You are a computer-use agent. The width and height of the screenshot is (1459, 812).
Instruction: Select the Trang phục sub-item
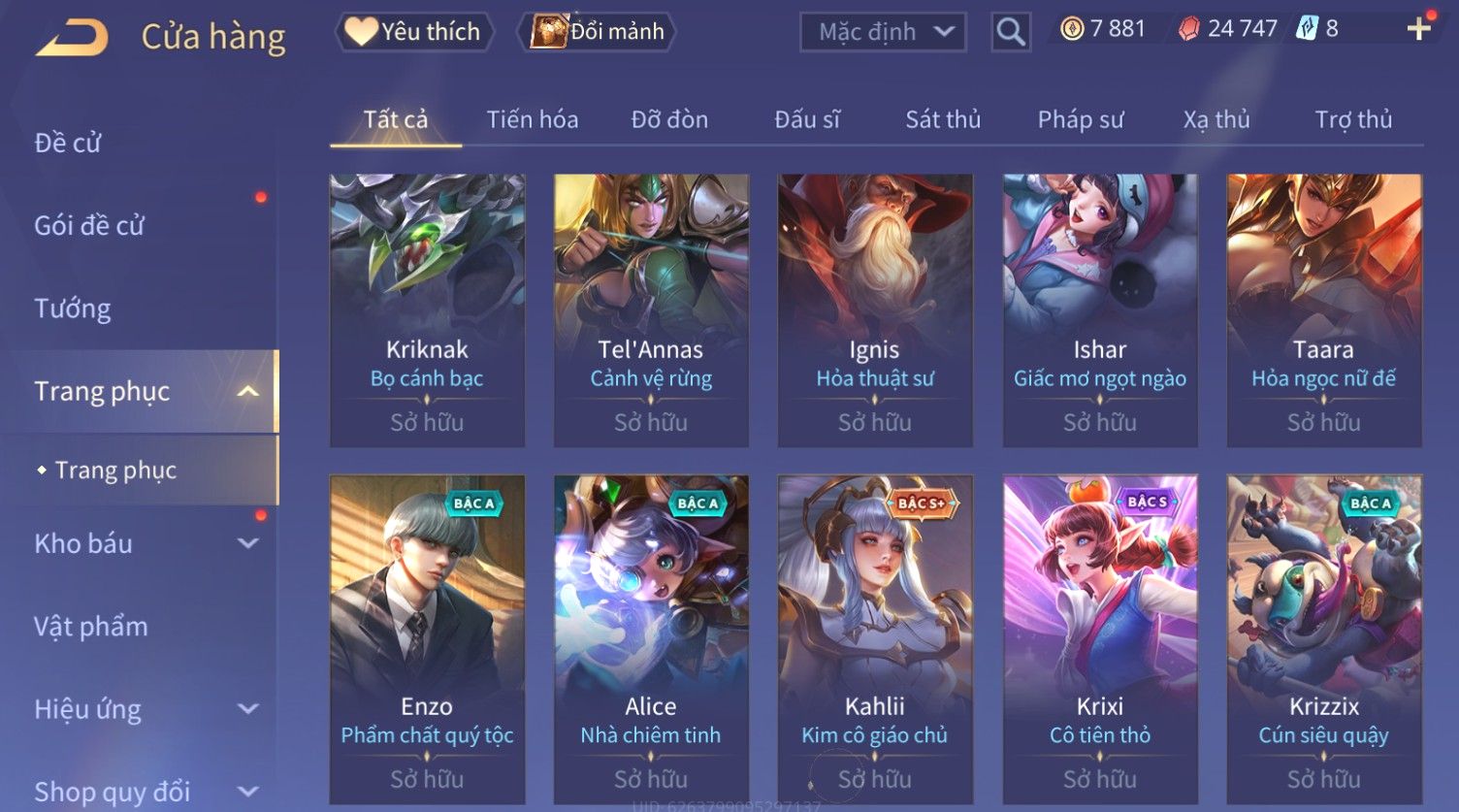(115, 471)
